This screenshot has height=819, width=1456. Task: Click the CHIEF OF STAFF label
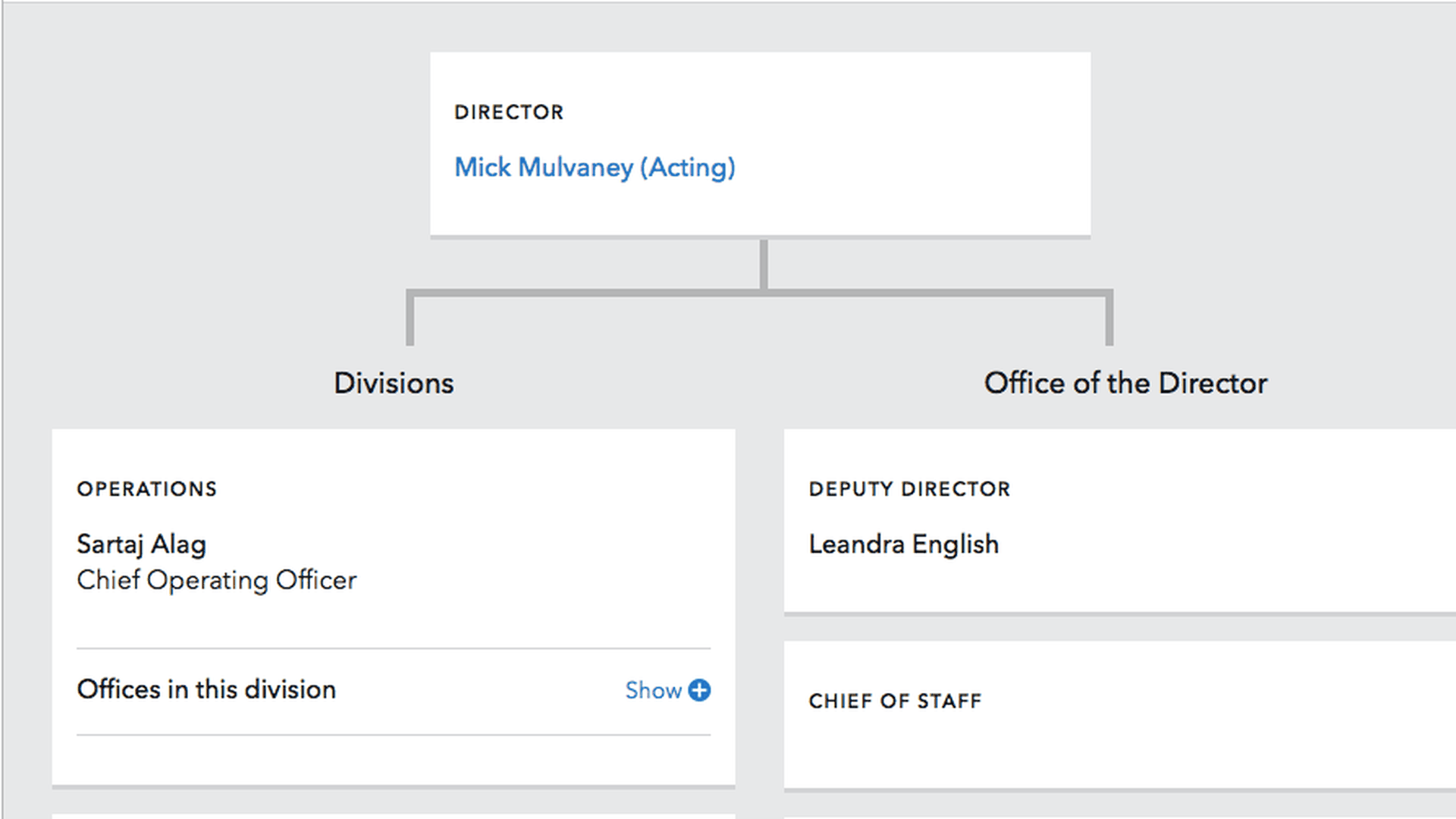[895, 701]
